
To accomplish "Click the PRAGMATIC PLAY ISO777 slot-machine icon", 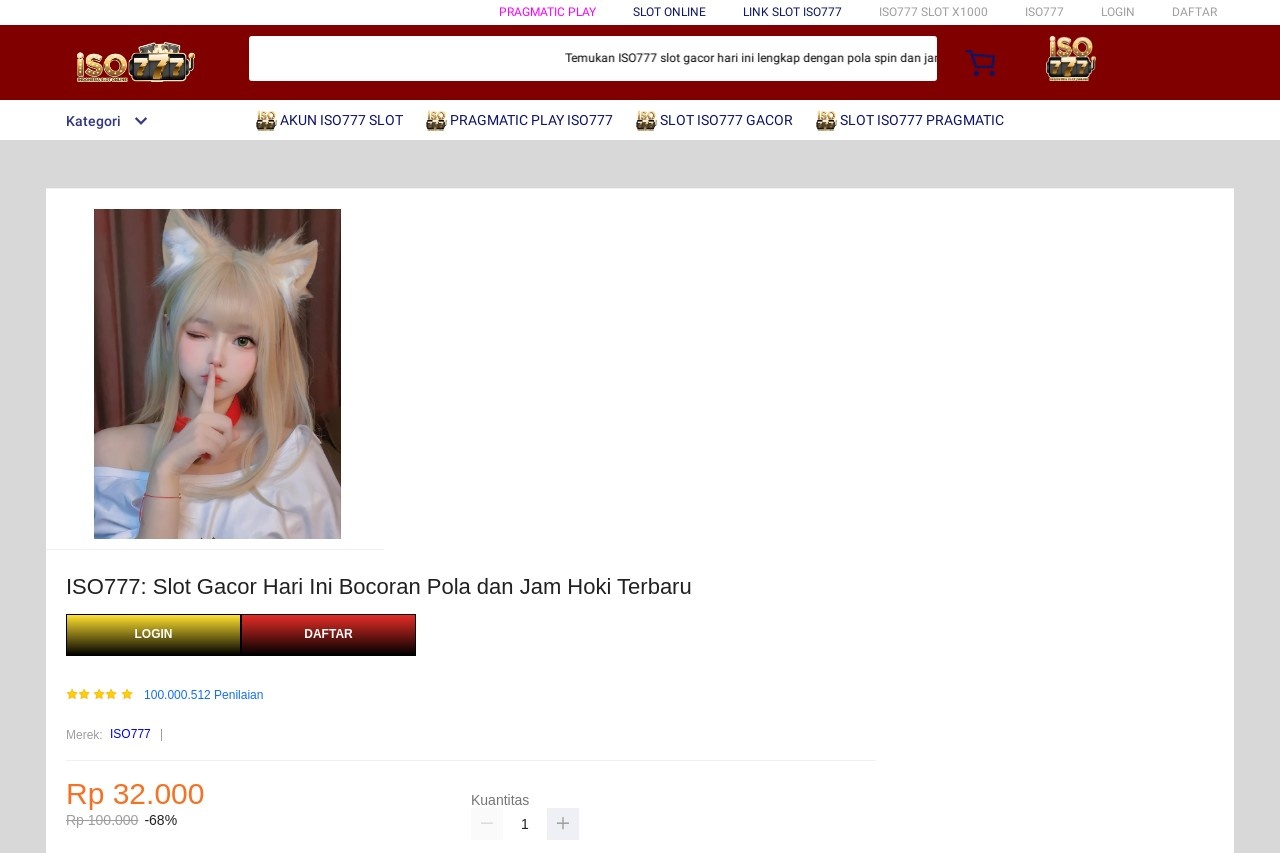I will click(436, 121).
